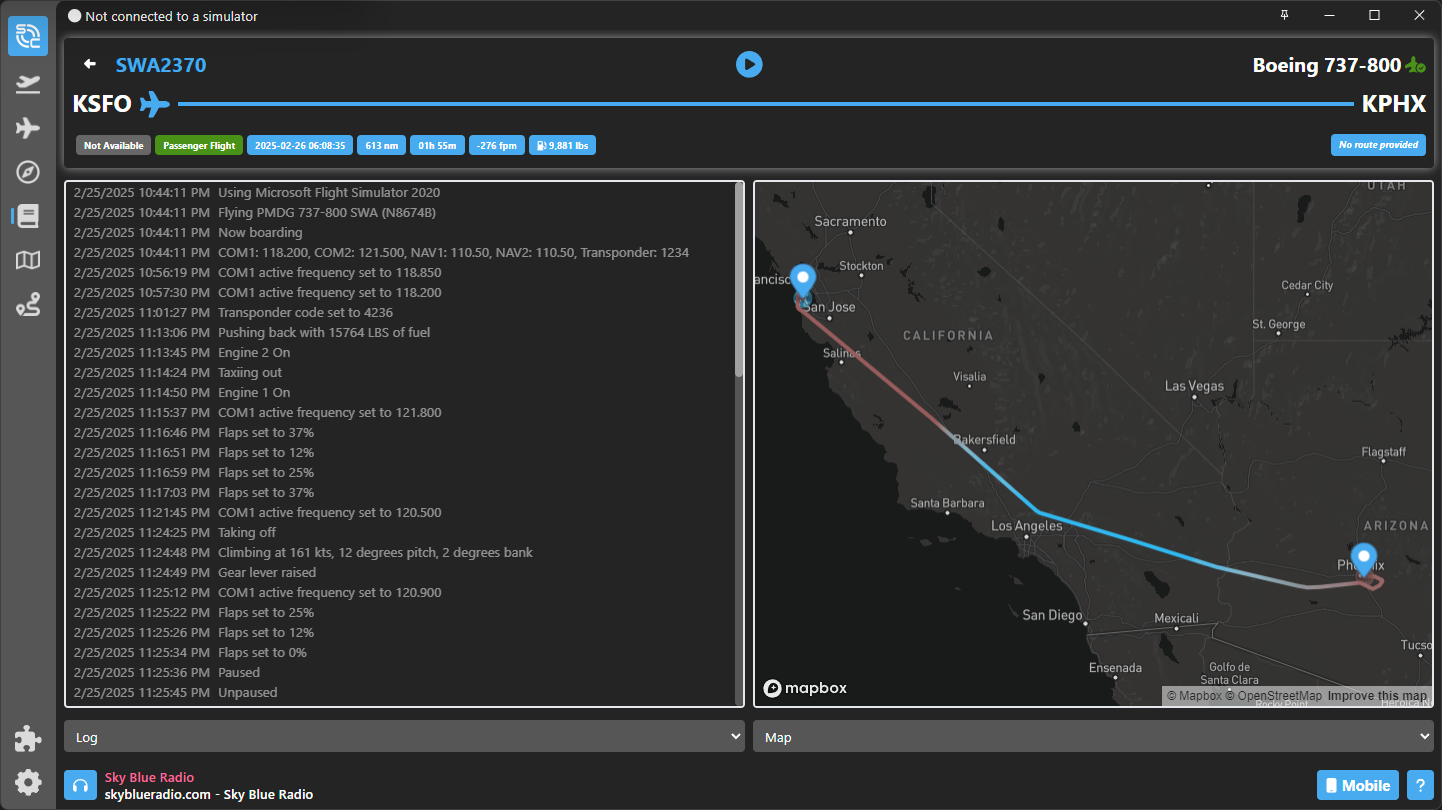Screen dimensions: 1442x810
Task: Select the logbook icon in sidebar
Action: tap(28, 216)
